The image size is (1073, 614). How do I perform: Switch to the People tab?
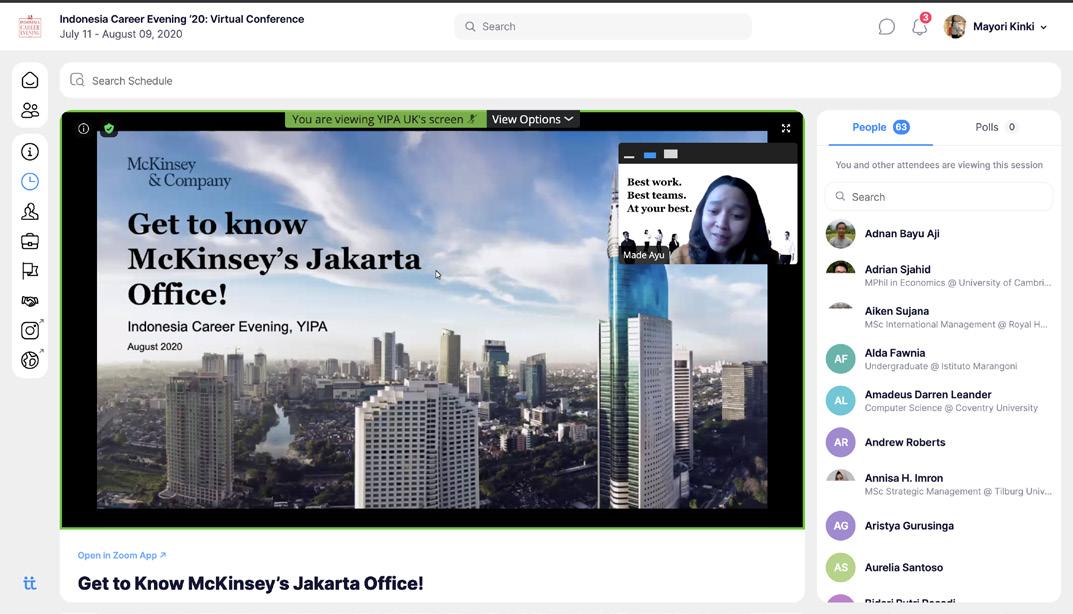click(880, 127)
